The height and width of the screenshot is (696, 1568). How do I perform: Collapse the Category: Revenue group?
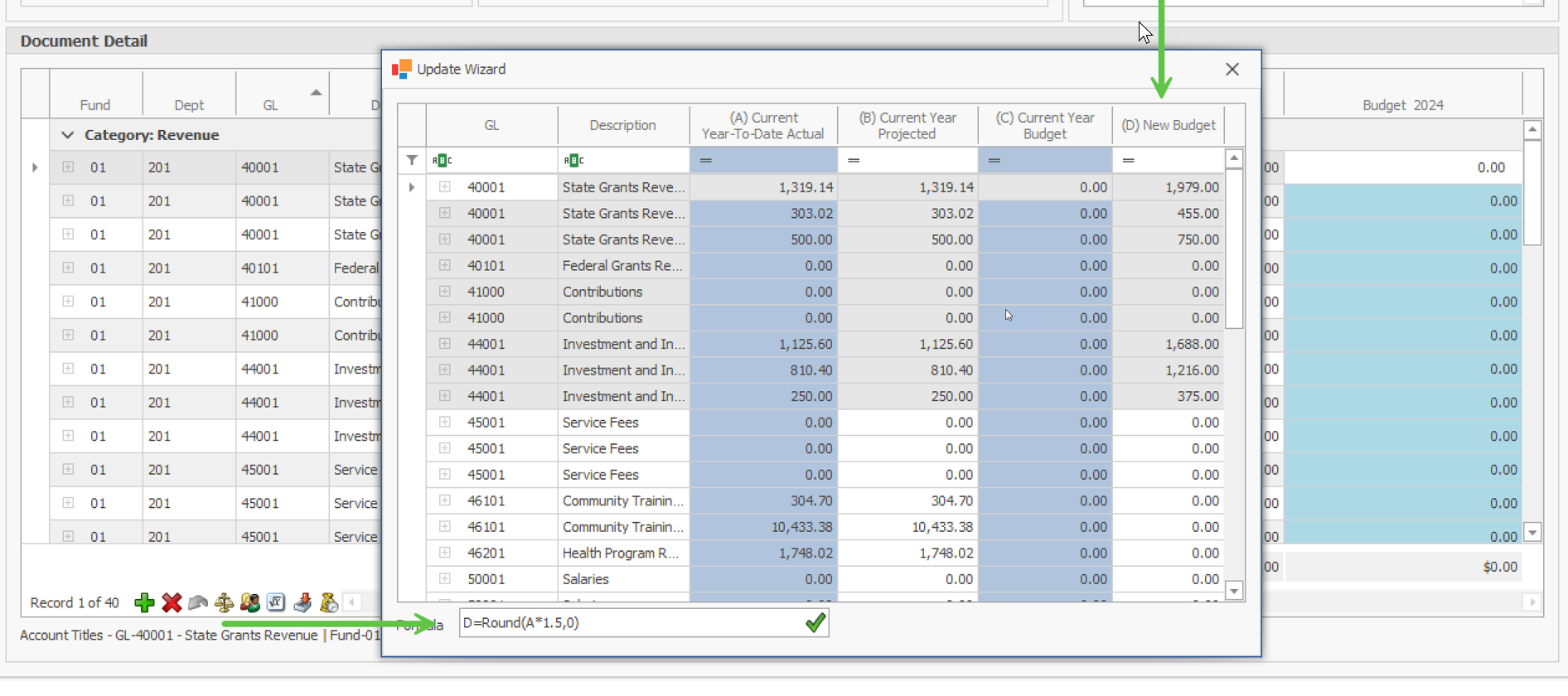pyautogui.click(x=68, y=135)
